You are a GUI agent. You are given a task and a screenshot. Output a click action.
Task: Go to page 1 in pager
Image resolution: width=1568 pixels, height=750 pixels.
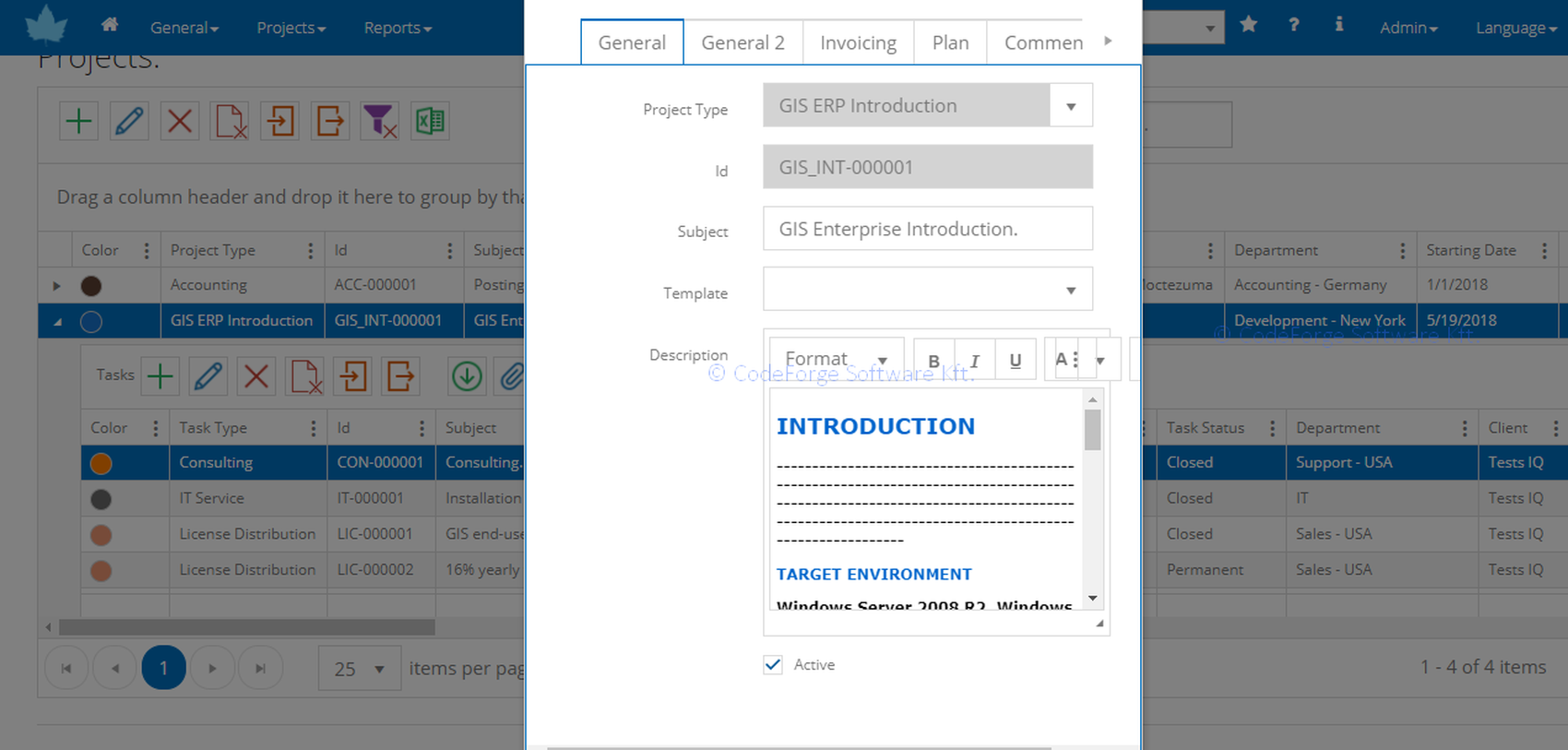point(163,668)
